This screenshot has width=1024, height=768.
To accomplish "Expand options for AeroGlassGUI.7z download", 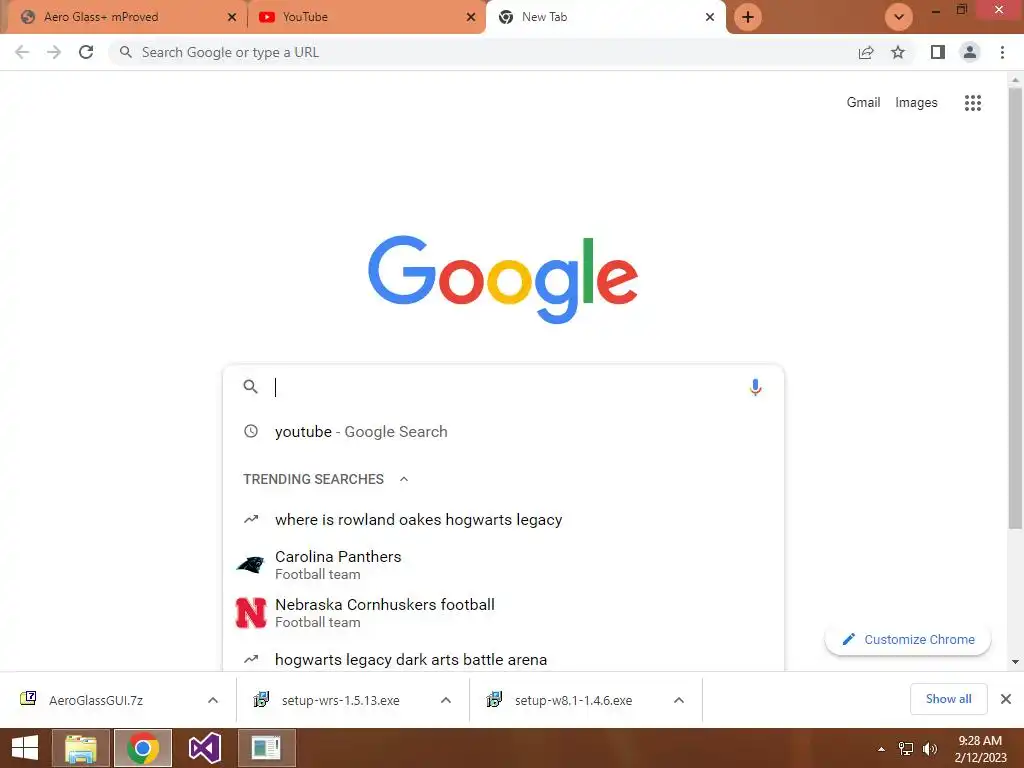I will tap(213, 700).
